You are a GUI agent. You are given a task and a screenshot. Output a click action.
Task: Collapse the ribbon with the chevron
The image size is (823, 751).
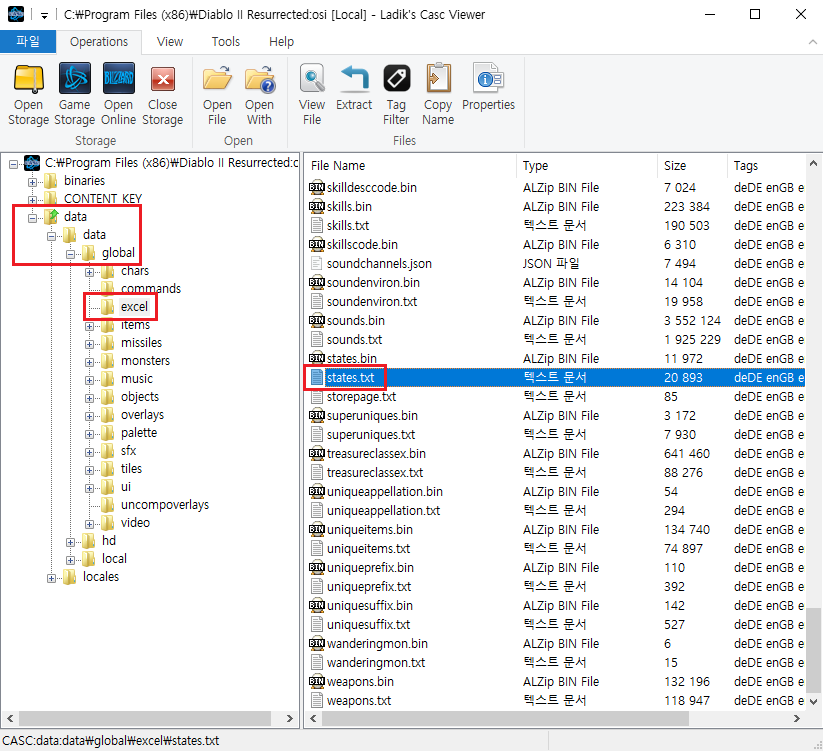pos(813,42)
